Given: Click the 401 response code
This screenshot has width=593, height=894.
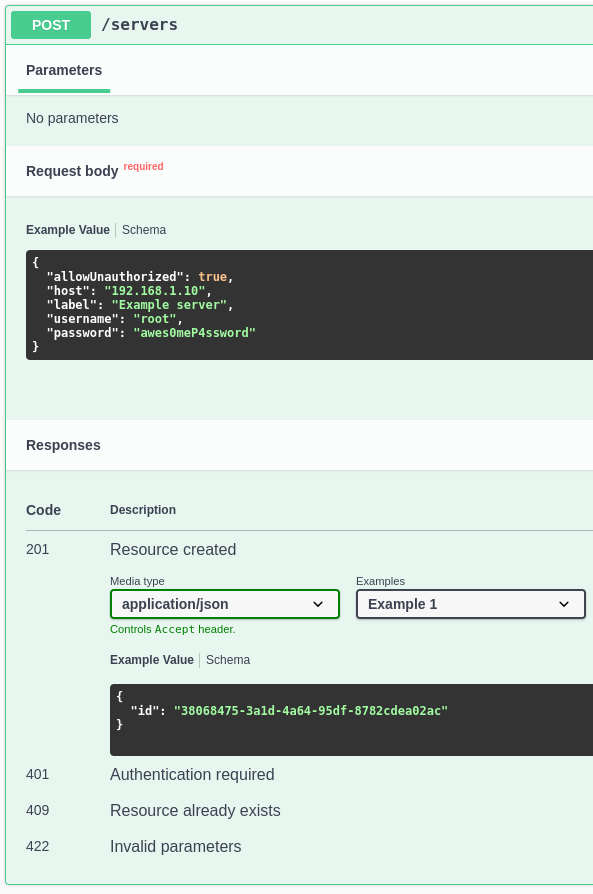Looking at the screenshot, I should [x=38, y=774].
